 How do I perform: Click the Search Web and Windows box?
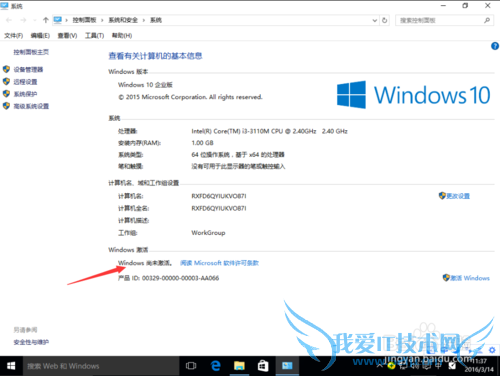click(101, 366)
